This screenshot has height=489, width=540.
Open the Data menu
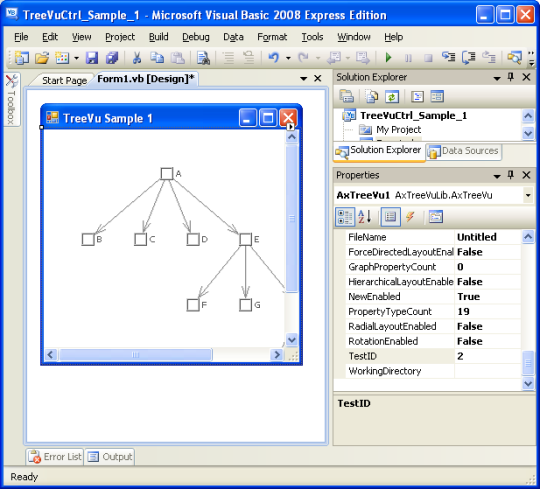(233, 37)
